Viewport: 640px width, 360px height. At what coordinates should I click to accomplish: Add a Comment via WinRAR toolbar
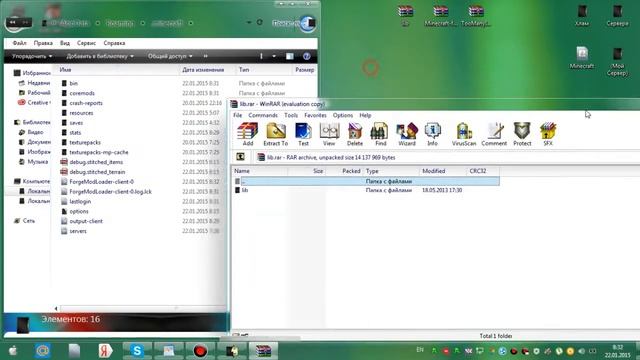494,134
